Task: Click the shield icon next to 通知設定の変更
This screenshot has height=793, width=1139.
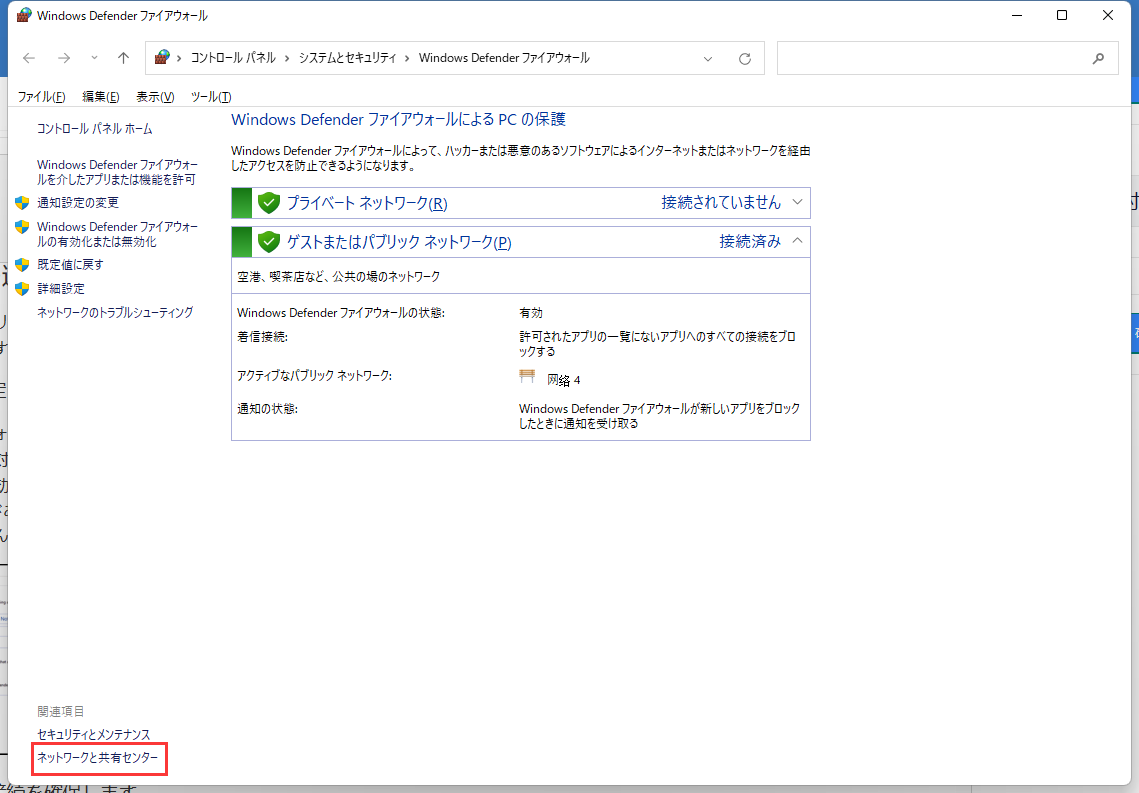Action: pos(22,202)
